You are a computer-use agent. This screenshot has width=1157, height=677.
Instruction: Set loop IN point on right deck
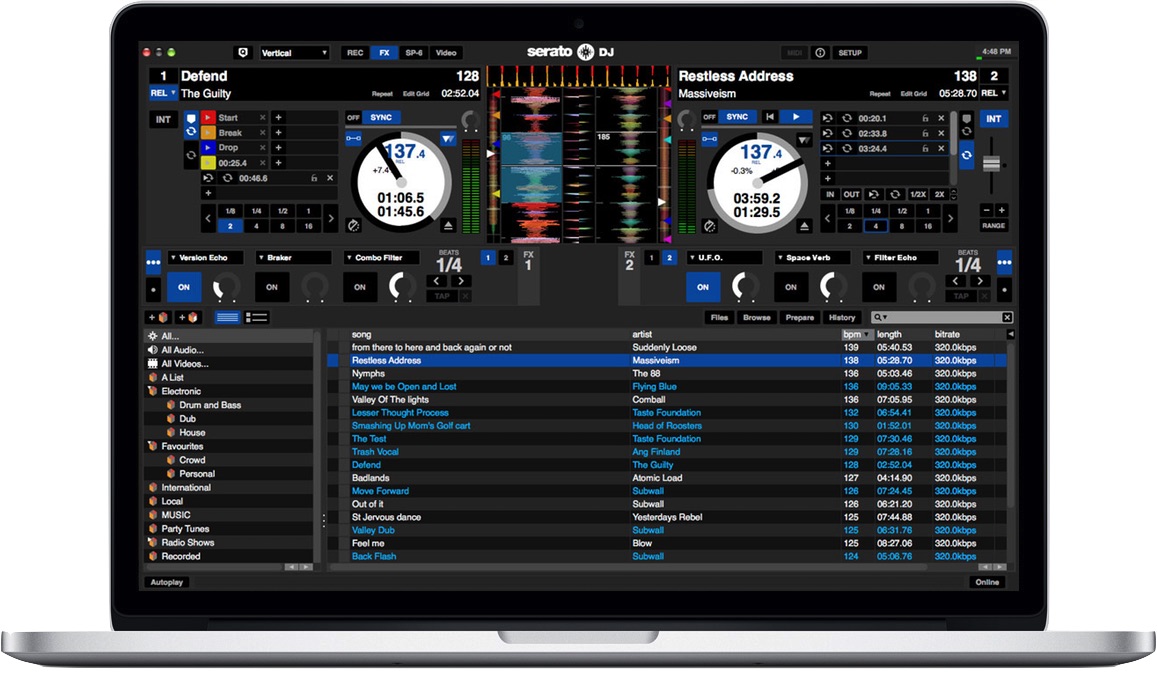point(830,194)
